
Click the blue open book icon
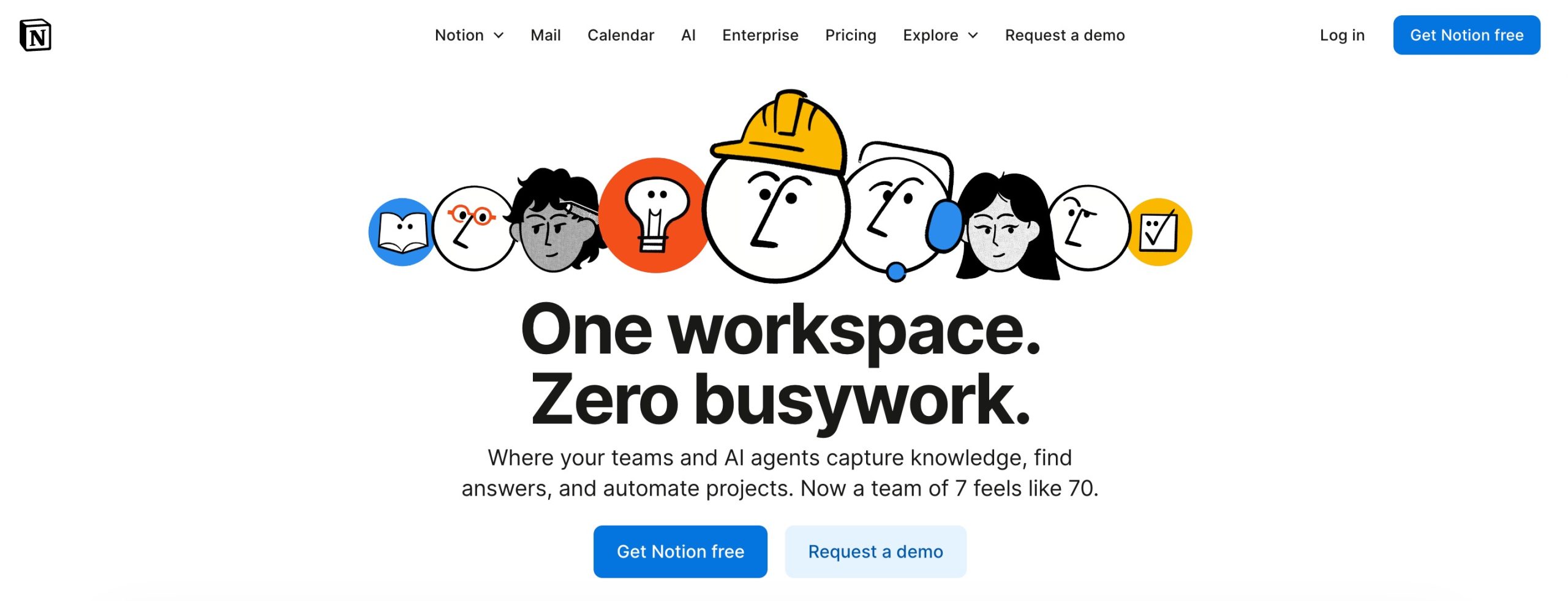pos(401,232)
